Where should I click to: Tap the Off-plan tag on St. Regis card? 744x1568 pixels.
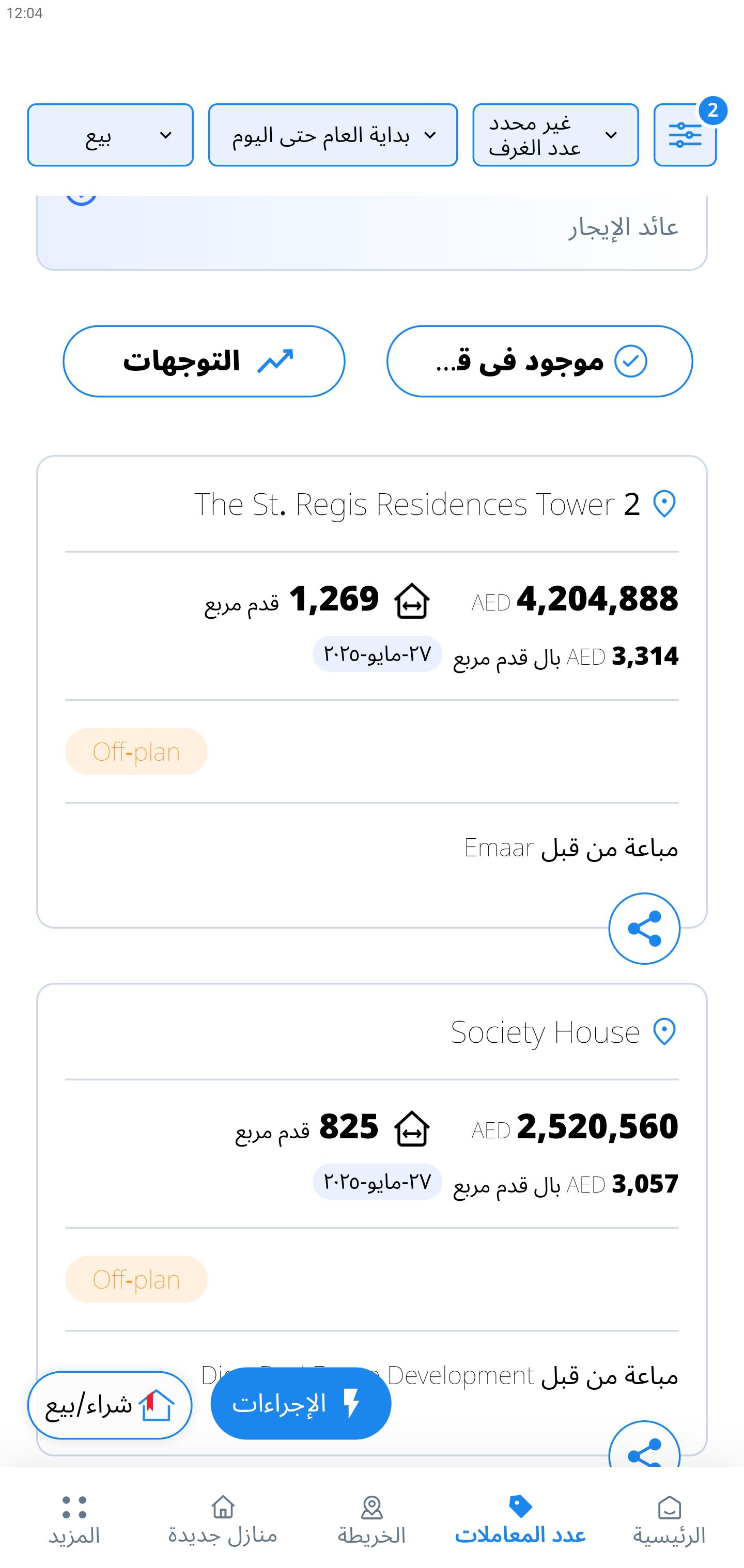coord(136,751)
